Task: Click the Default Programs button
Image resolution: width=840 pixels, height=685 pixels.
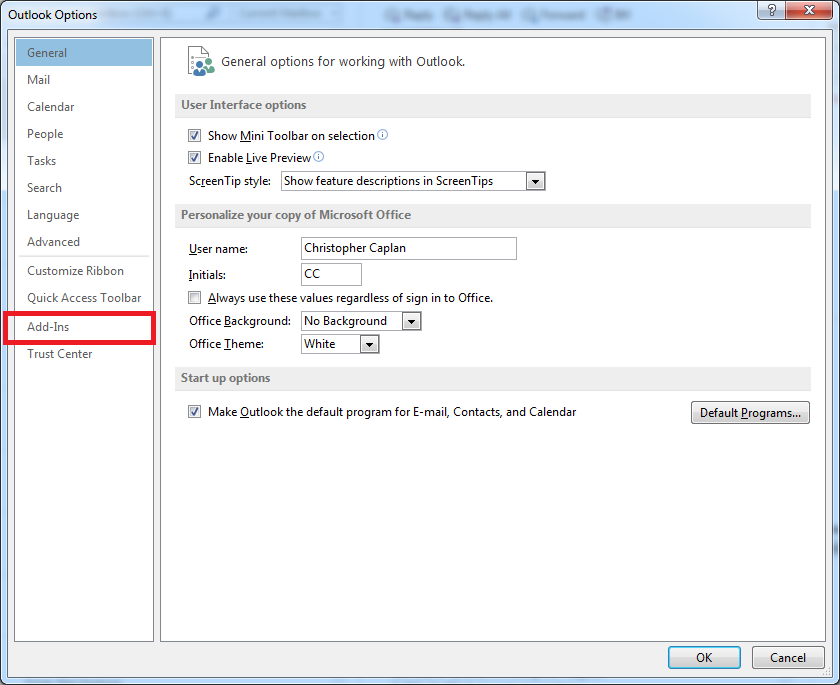Action: pos(750,412)
